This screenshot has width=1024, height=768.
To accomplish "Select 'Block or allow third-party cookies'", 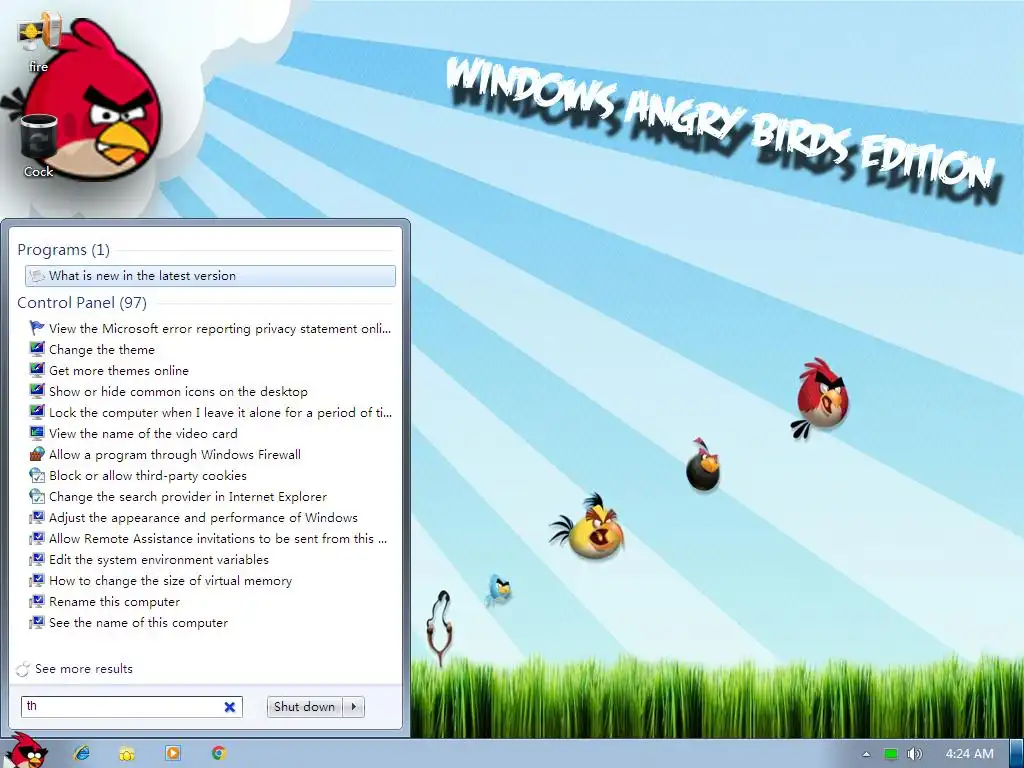I will click(210, 475).
